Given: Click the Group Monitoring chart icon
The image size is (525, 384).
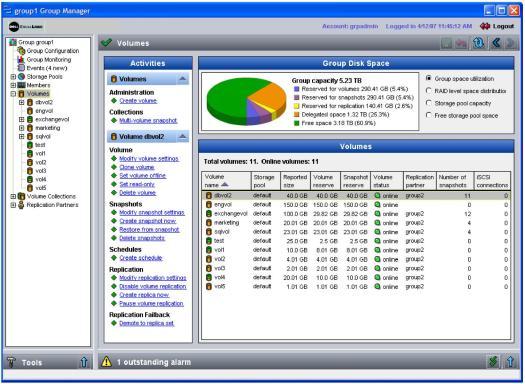Looking at the screenshot, I should pyautogui.click(x=21, y=59).
